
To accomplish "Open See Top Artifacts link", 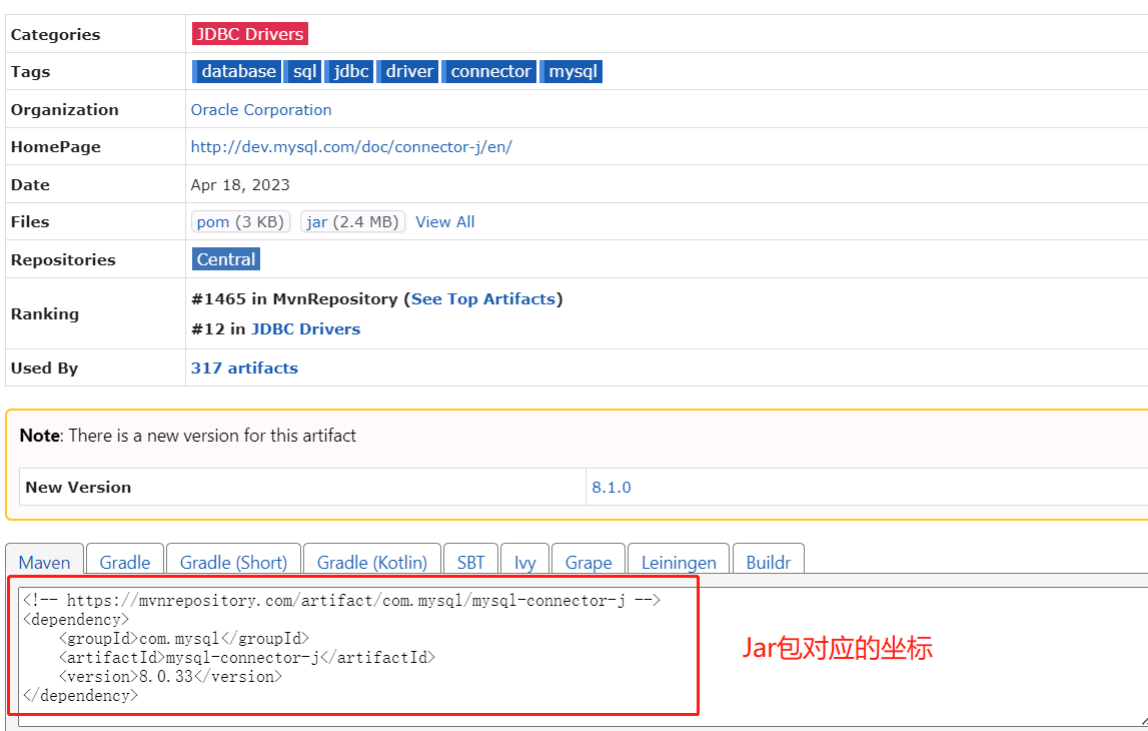I will 483,299.
